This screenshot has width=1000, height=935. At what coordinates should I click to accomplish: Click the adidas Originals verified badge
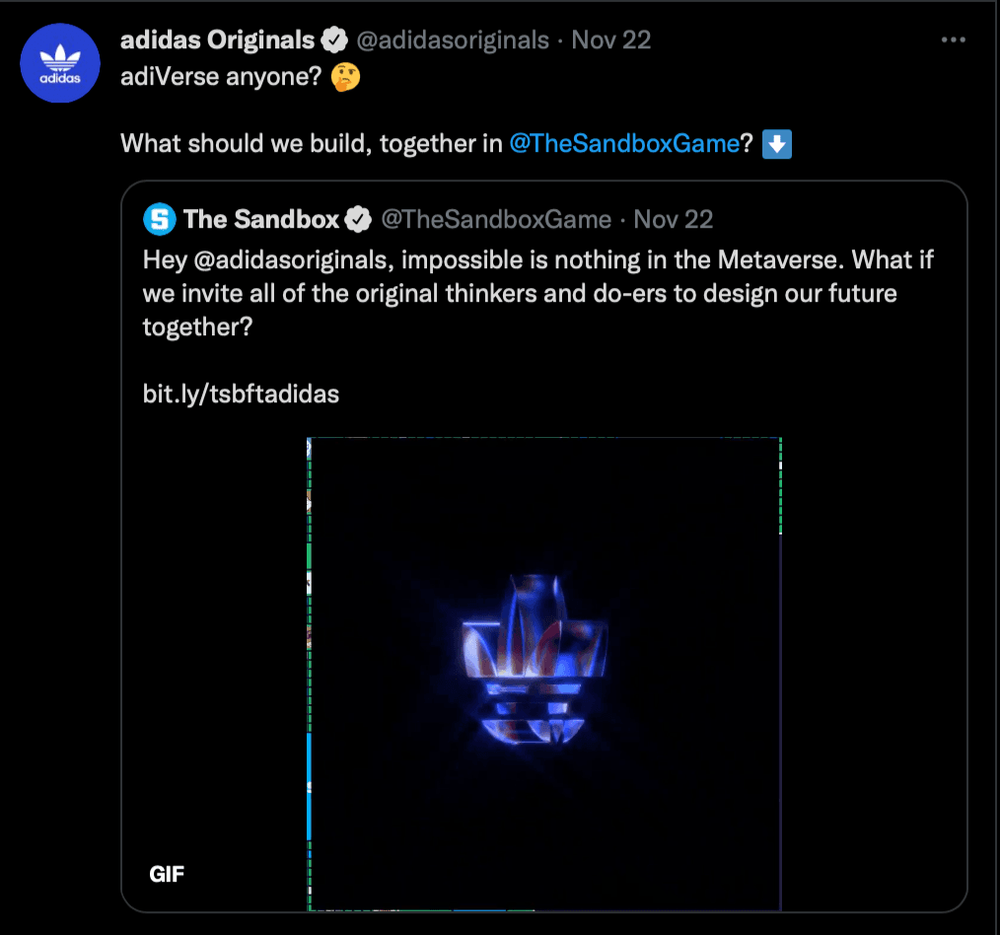(334, 41)
